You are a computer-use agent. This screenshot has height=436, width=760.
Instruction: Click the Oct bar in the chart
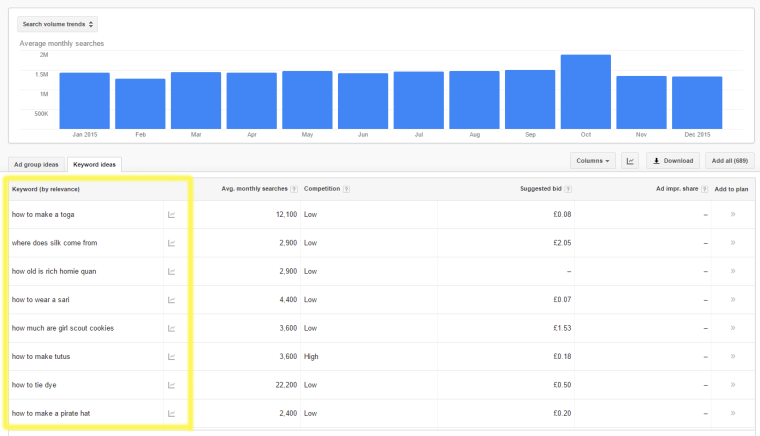pyautogui.click(x=586, y=92)
